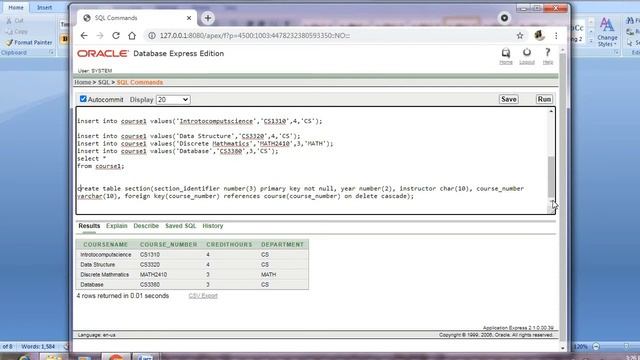640x360 pixels.
Task: Open a new browser tab
Action: click(208, 18)
